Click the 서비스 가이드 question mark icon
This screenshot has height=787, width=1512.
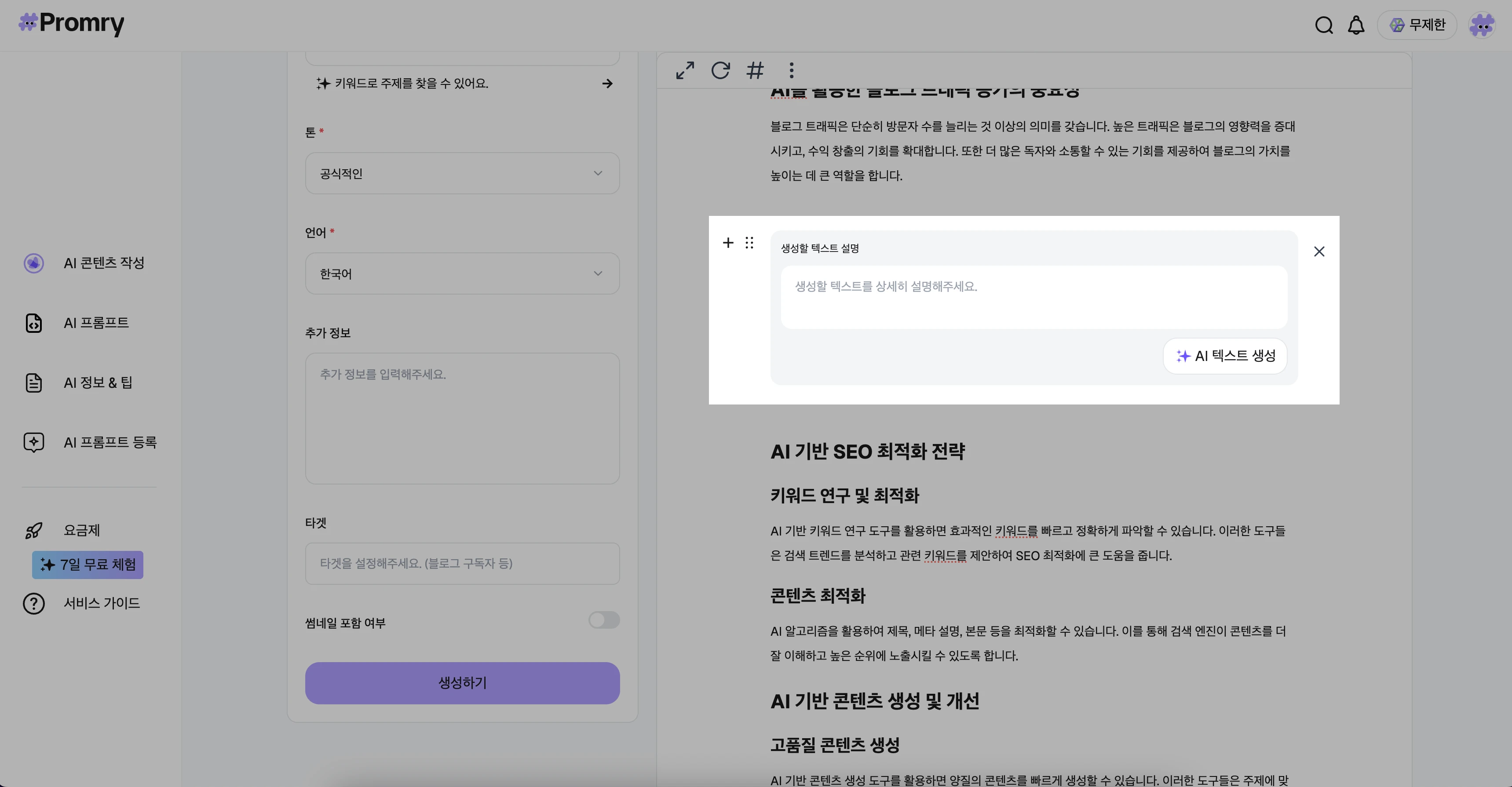point(33,603)
